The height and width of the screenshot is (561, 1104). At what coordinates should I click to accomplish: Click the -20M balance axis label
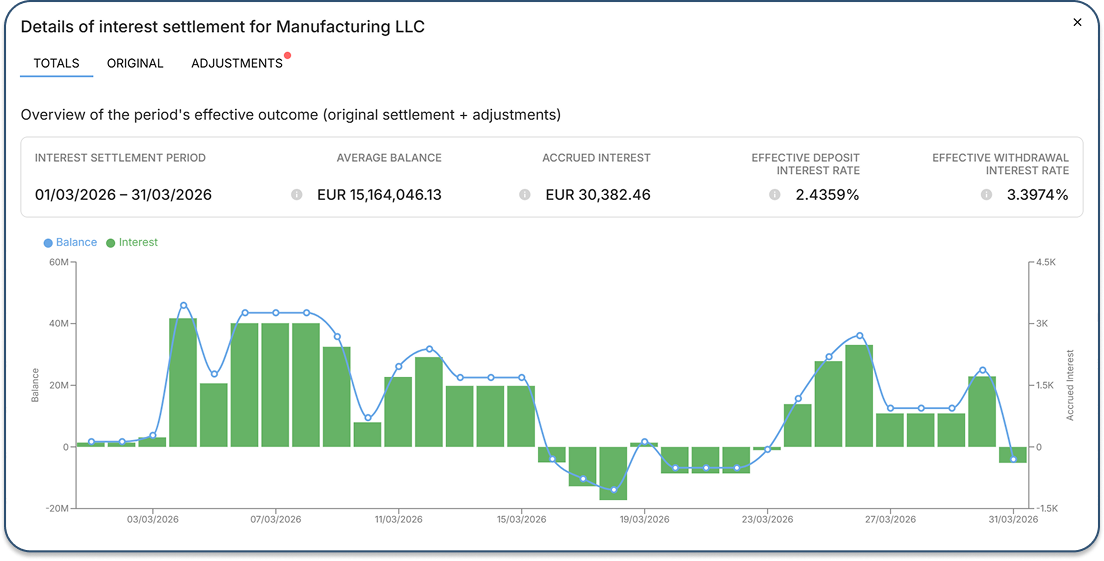click(56, 508)
